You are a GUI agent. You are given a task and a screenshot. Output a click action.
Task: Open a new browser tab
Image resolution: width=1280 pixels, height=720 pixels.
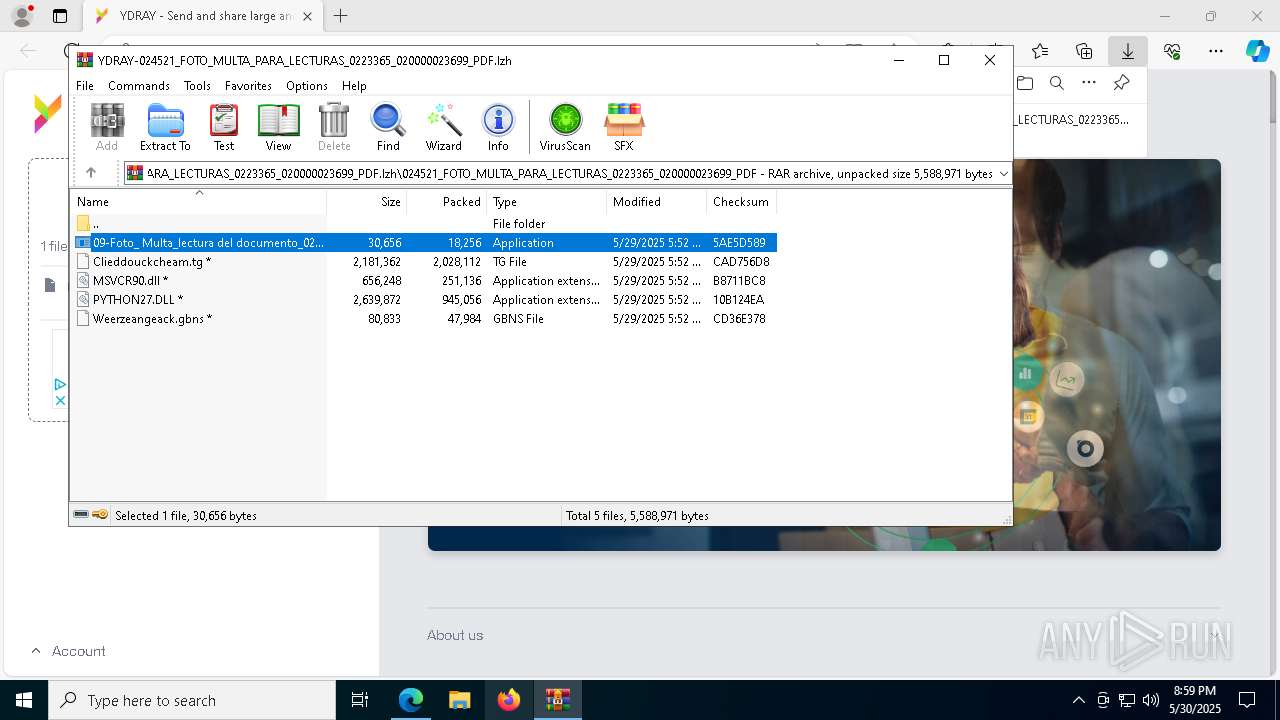(x=341, y=16)
